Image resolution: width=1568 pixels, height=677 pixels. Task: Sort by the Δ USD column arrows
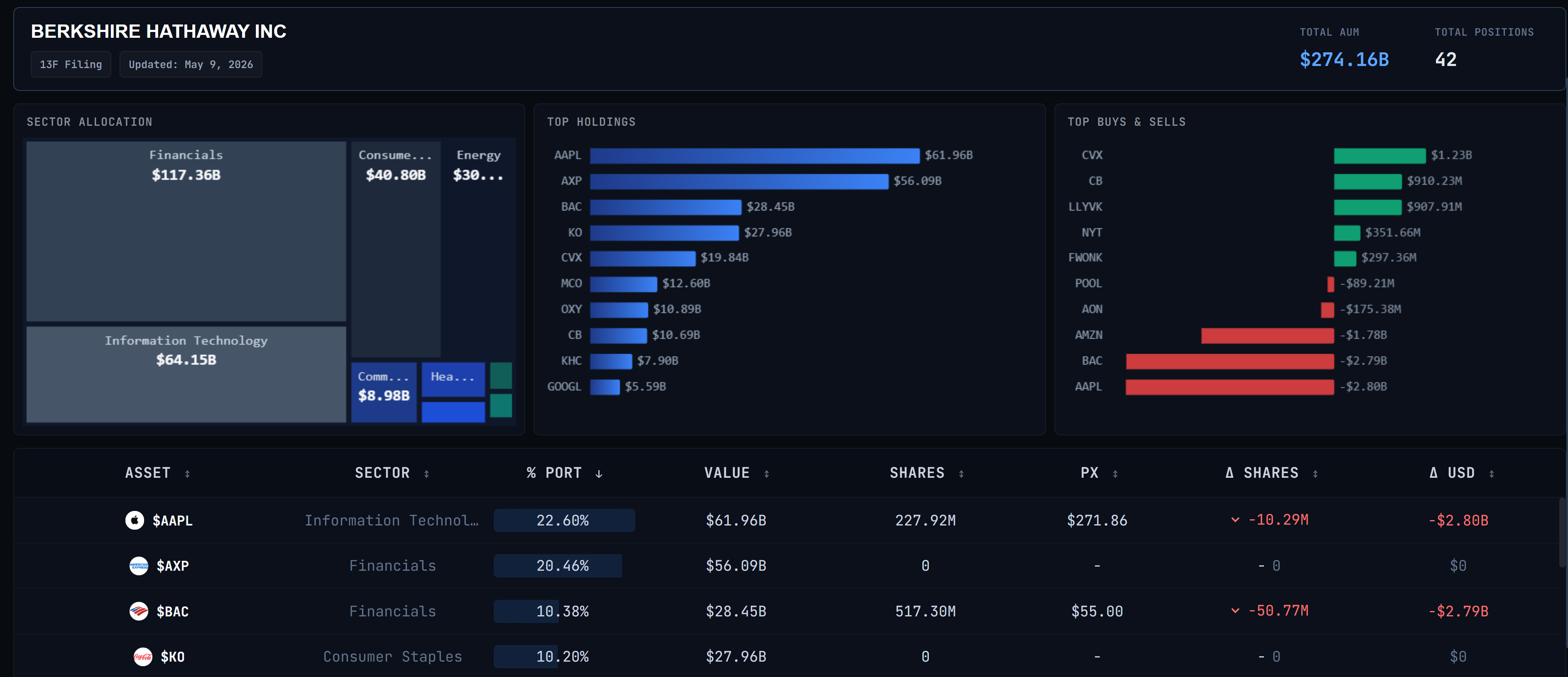pos(1491,474)
